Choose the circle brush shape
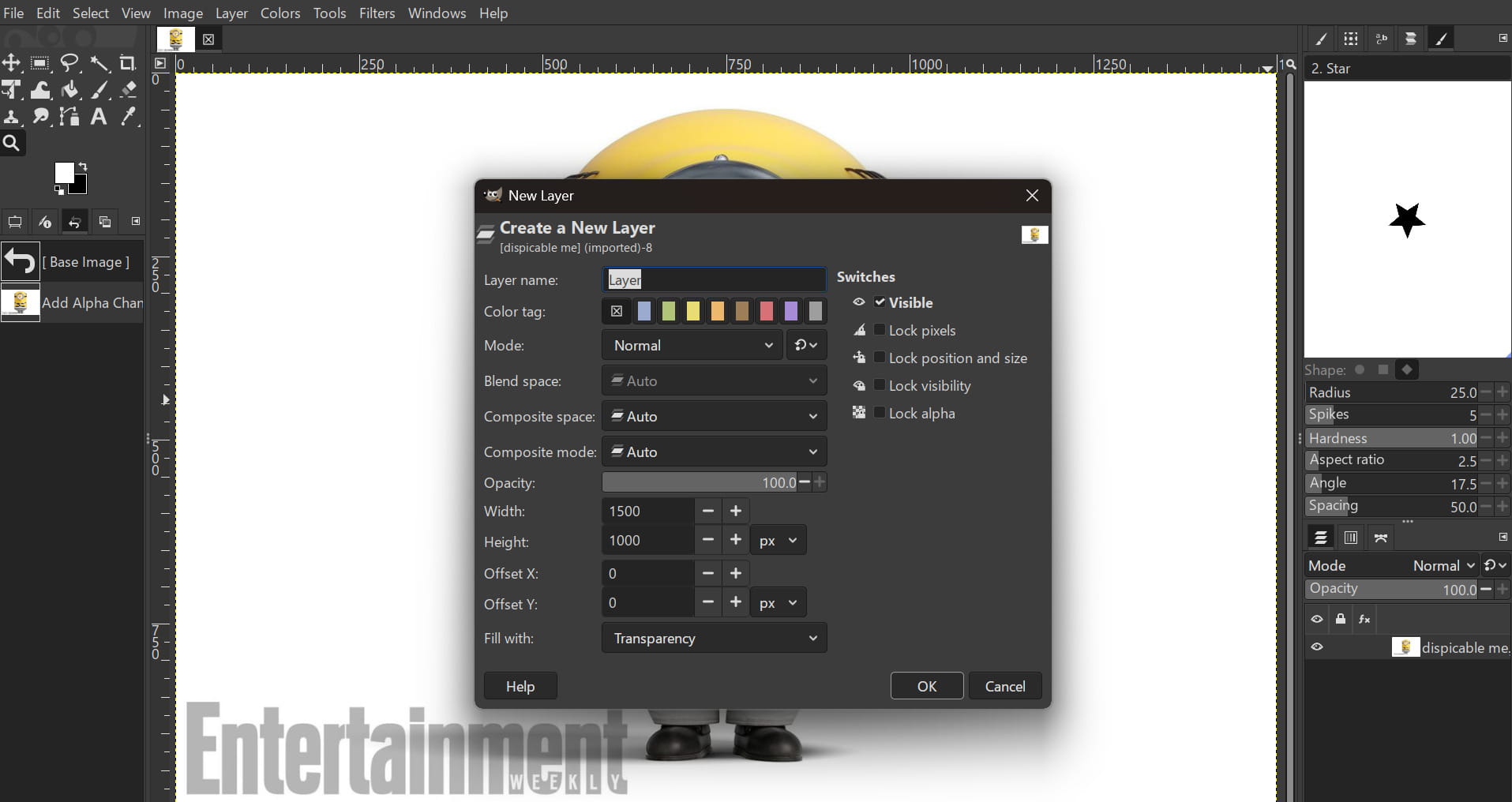Screen dimensions: 1512x802 tap(1360, 369)
